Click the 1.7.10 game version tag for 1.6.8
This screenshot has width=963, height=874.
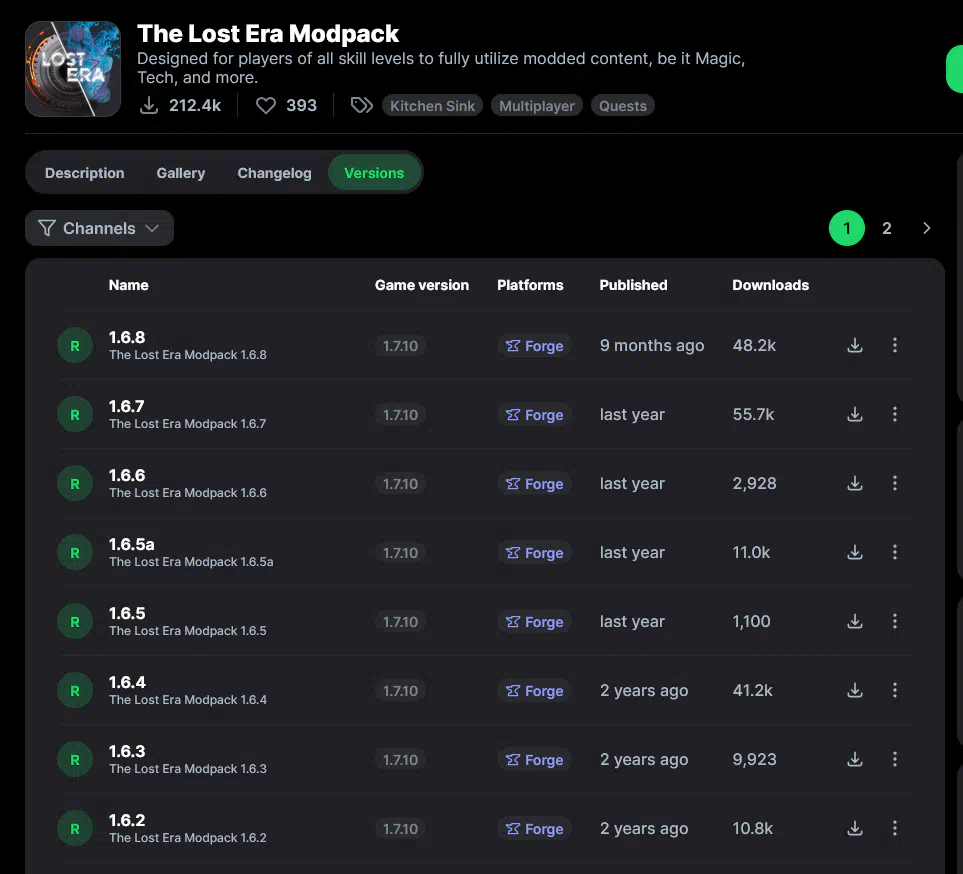click(401, 346)
